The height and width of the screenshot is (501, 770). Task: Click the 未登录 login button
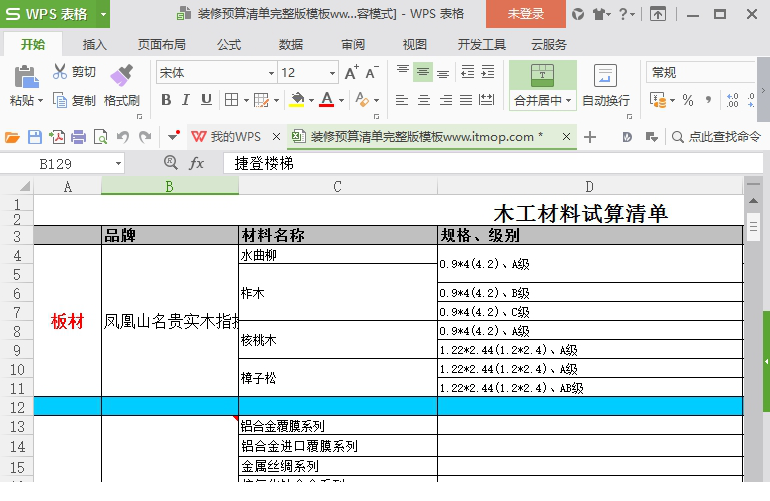pos(525,14)
